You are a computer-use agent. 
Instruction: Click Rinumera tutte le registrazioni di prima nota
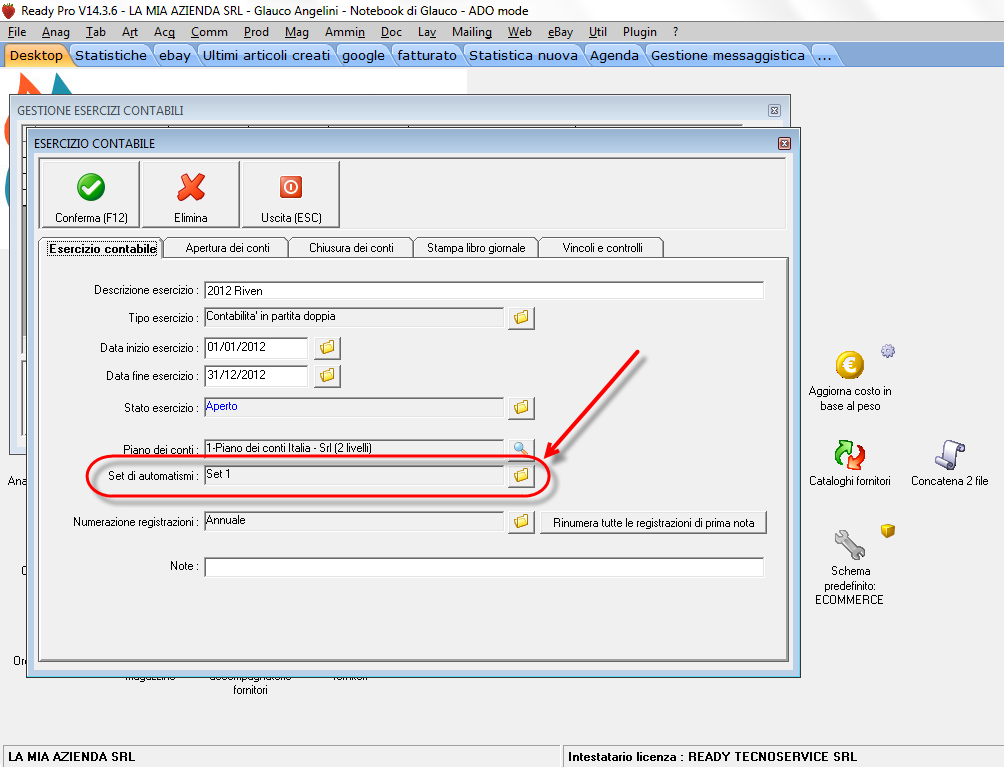653,522
